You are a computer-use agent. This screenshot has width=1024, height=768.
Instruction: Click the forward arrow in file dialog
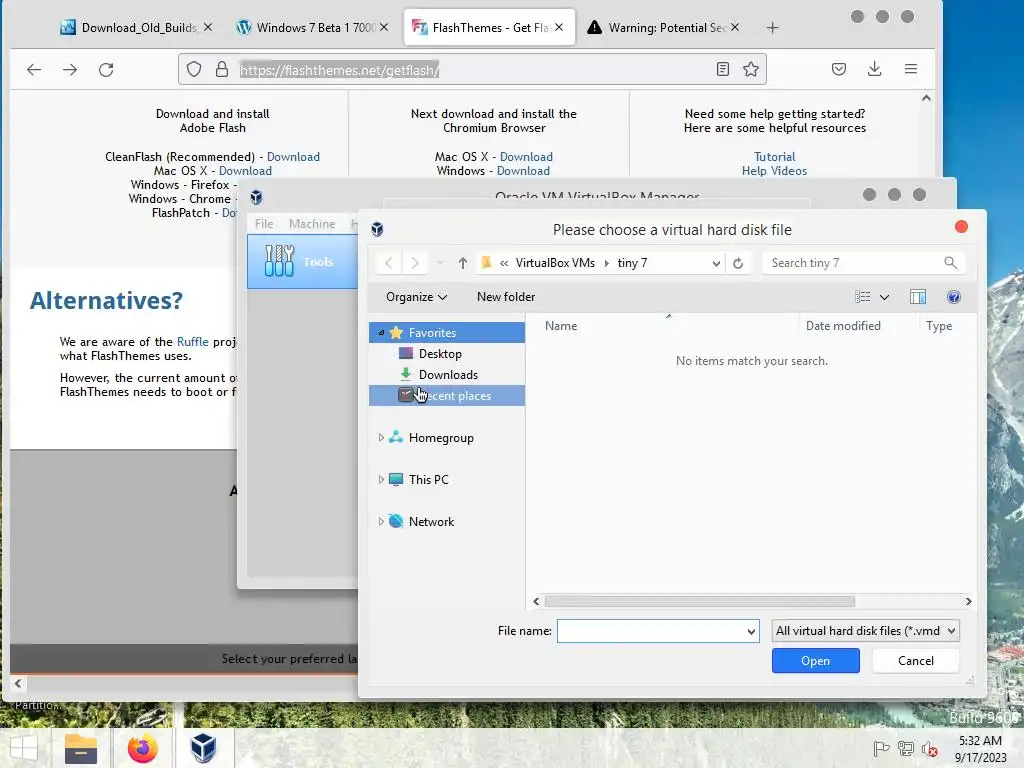pos(415,263)
